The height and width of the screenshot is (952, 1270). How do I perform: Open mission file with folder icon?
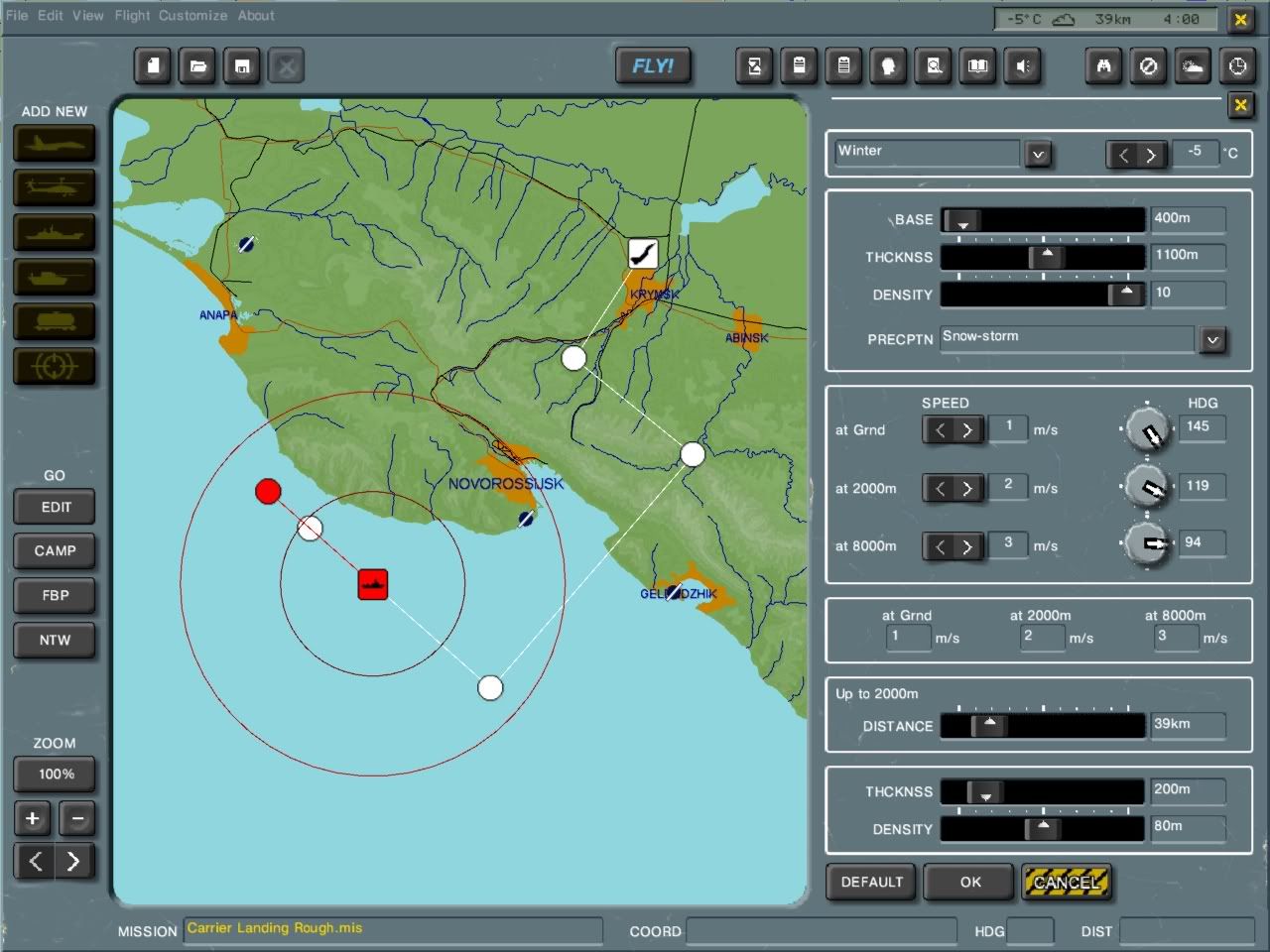click(198, 66)
